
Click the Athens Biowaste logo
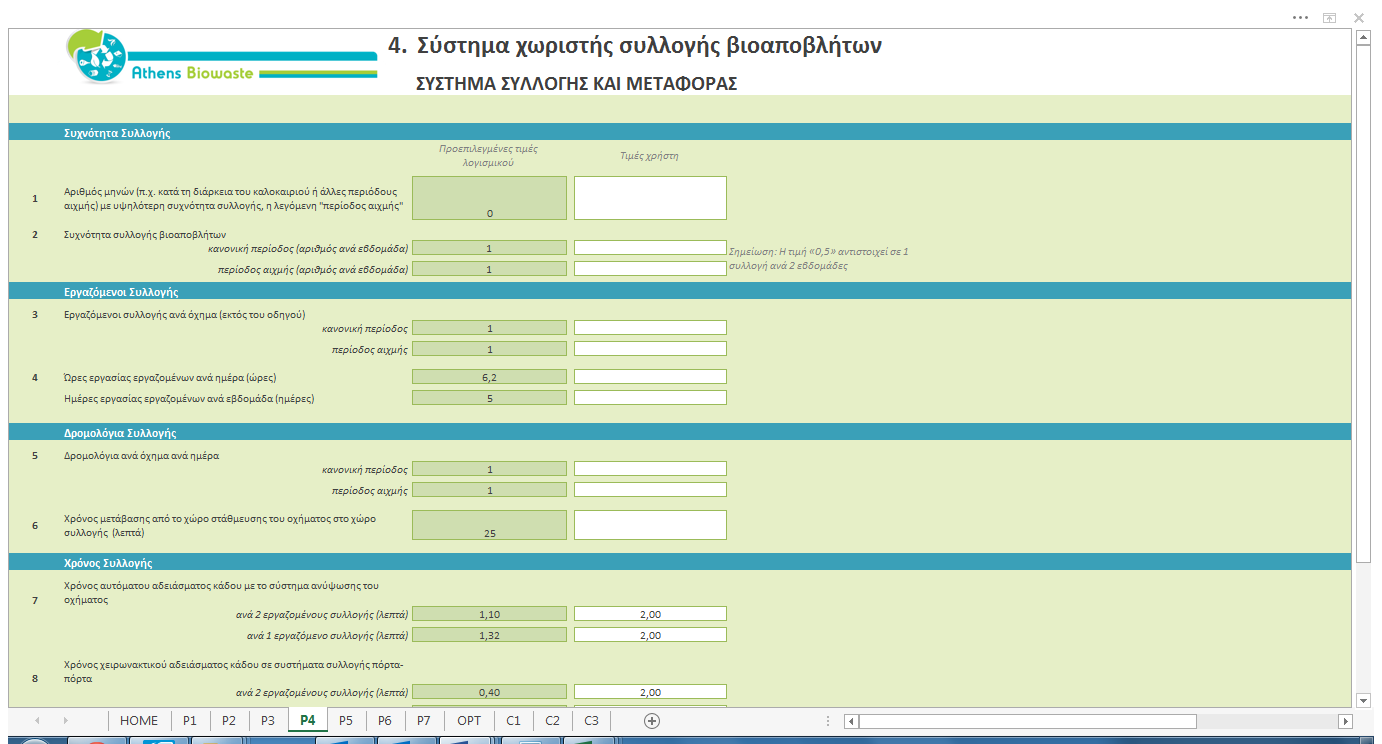pyautogui.click(x=222, y=58)
